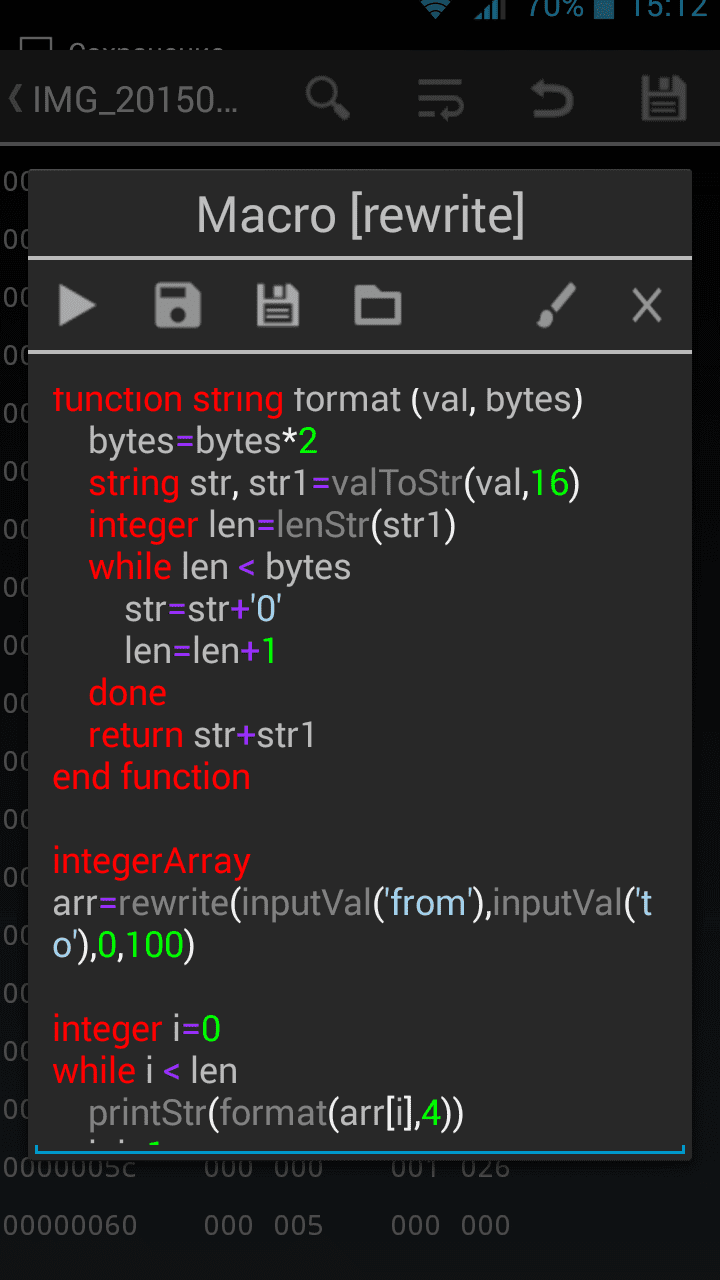Open a macro file via folder icon
The height and width of the screenshot is (1280, 720).
[x=378, y=305]
